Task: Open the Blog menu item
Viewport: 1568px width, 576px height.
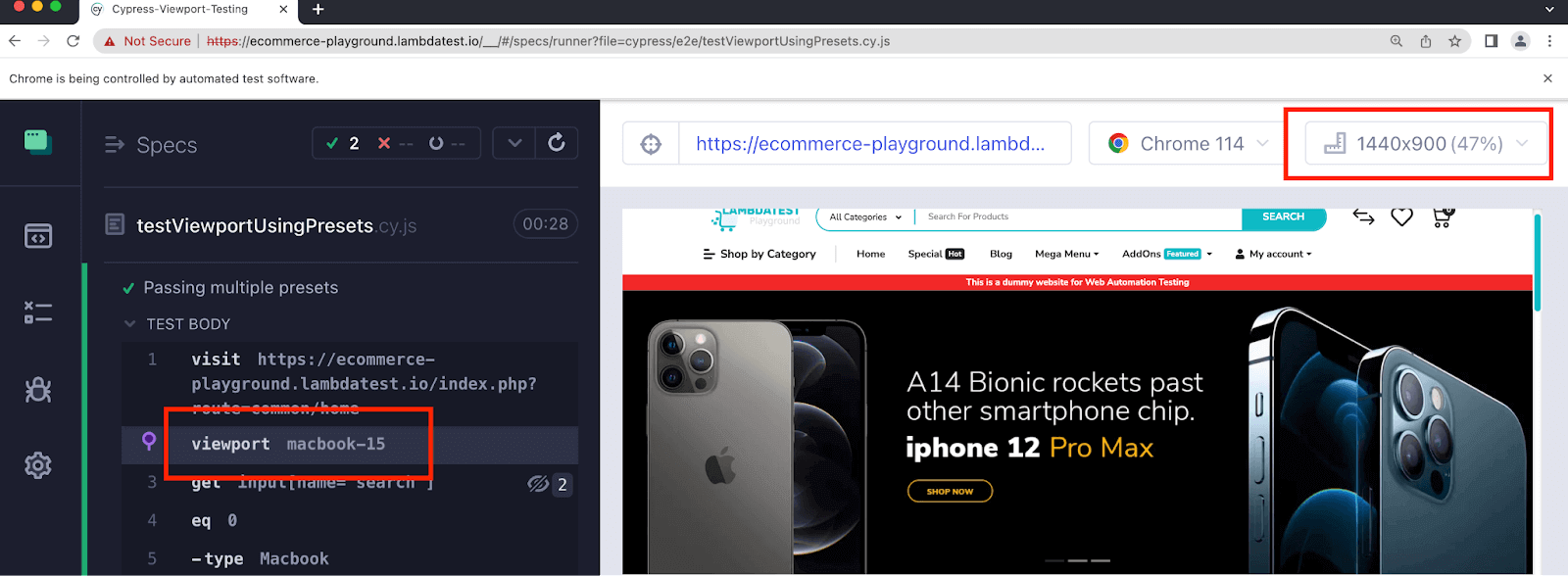Action: (x=1001, y=254)
